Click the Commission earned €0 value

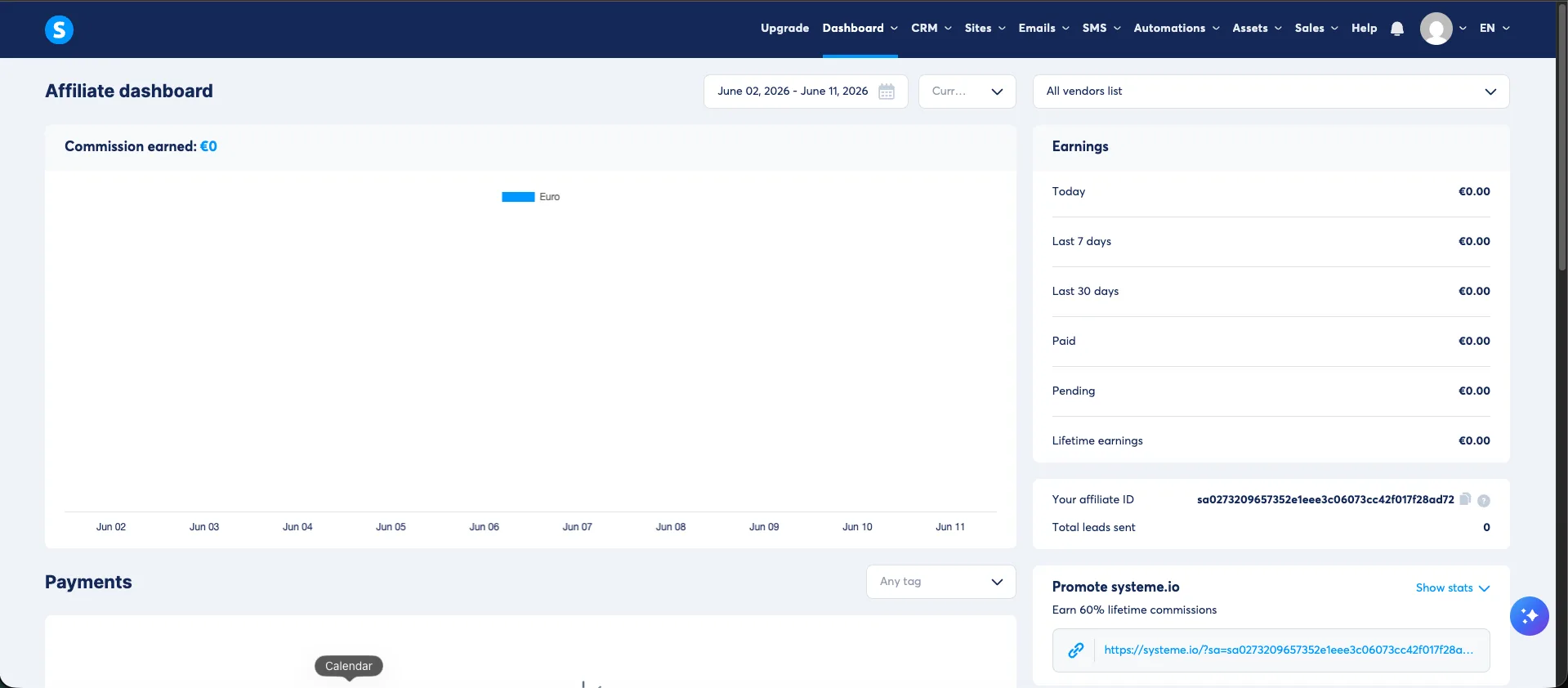(208, 146)
